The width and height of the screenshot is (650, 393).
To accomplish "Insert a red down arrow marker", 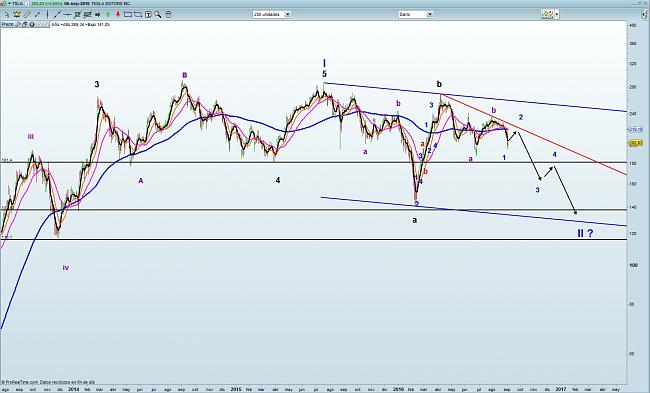I will click(118, 15).
